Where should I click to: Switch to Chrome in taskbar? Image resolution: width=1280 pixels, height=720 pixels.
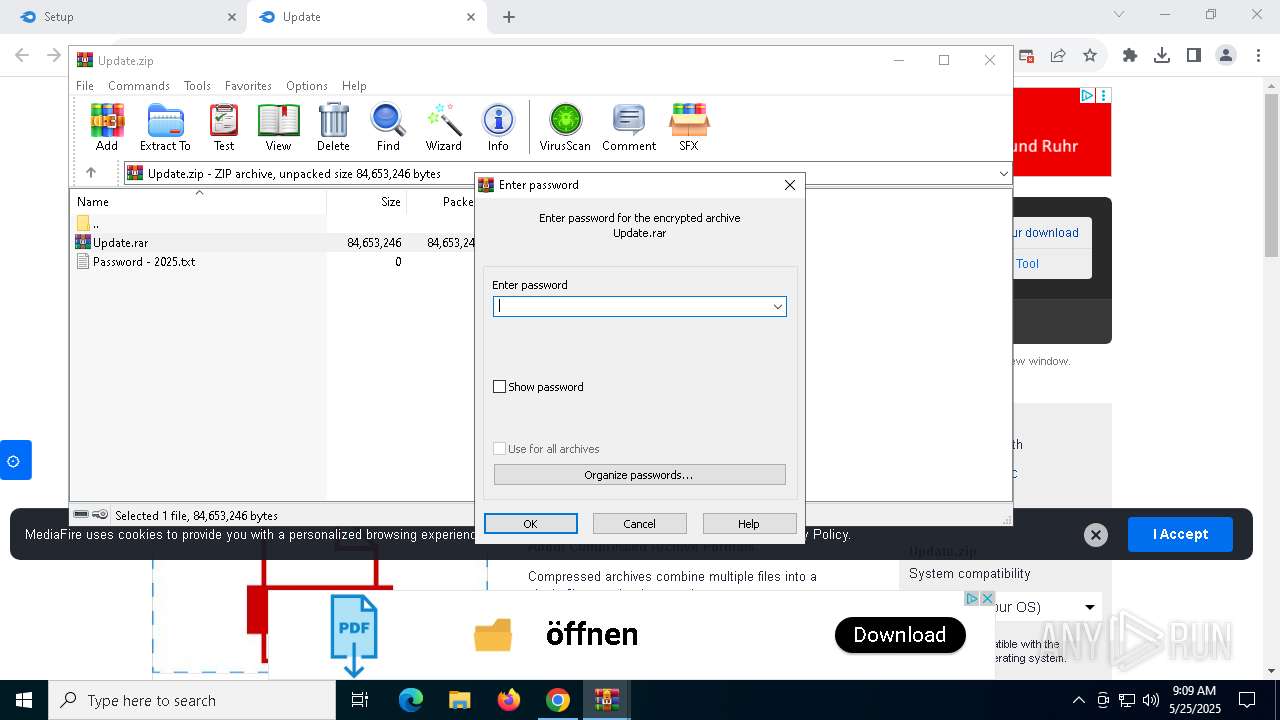[558, 700]
